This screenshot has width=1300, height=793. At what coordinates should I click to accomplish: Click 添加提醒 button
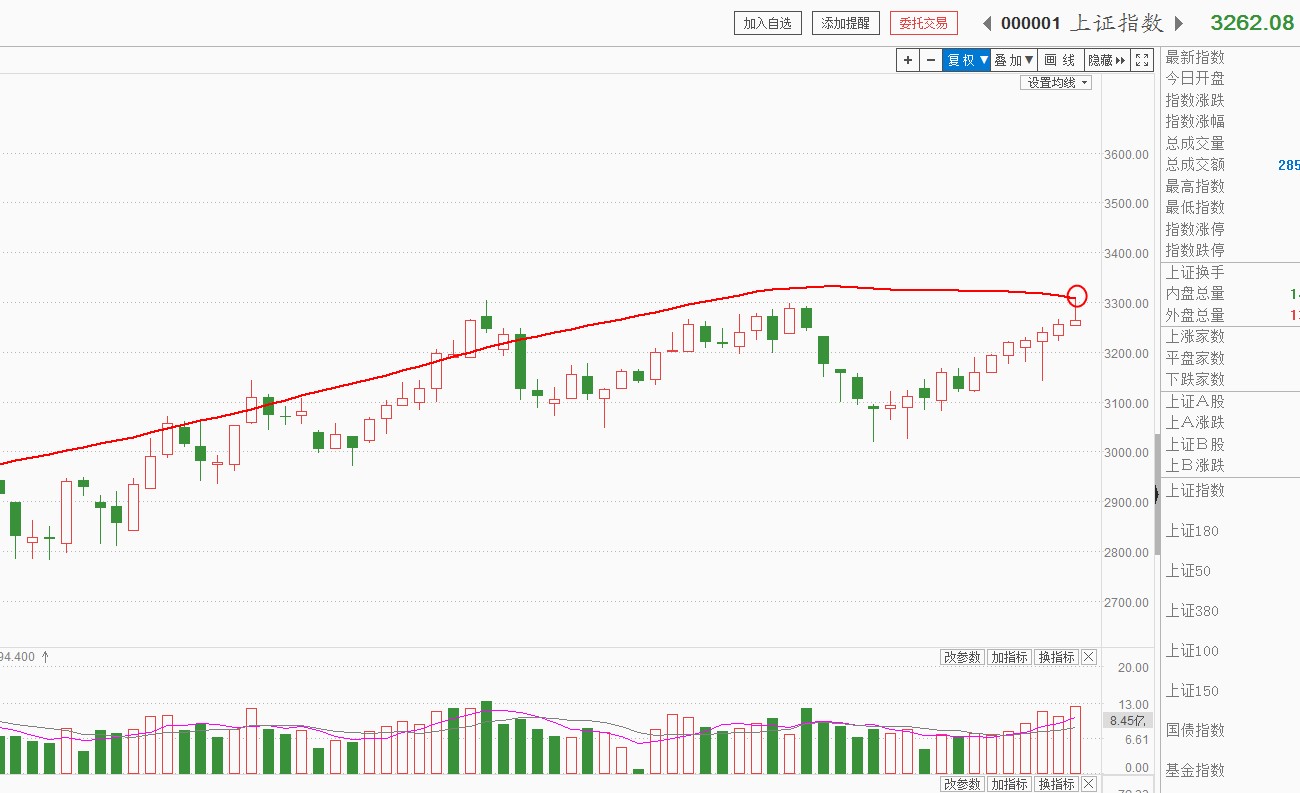(846, 23)
